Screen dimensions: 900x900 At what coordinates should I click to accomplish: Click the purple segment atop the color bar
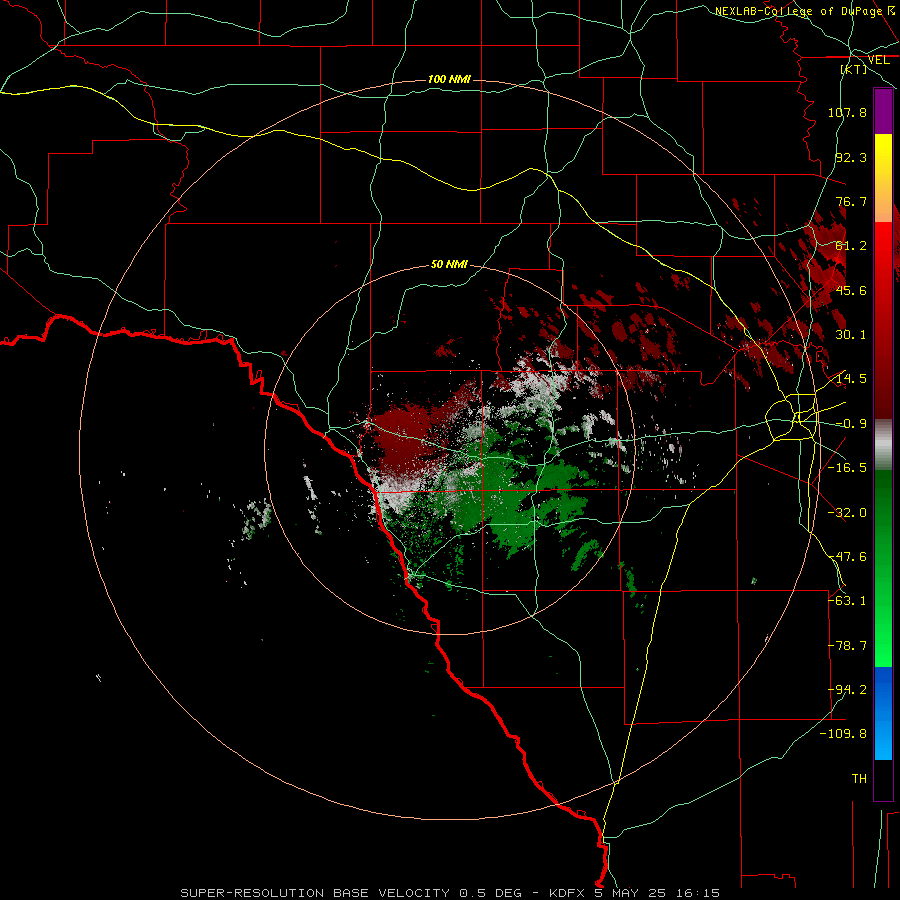(883, 112)
